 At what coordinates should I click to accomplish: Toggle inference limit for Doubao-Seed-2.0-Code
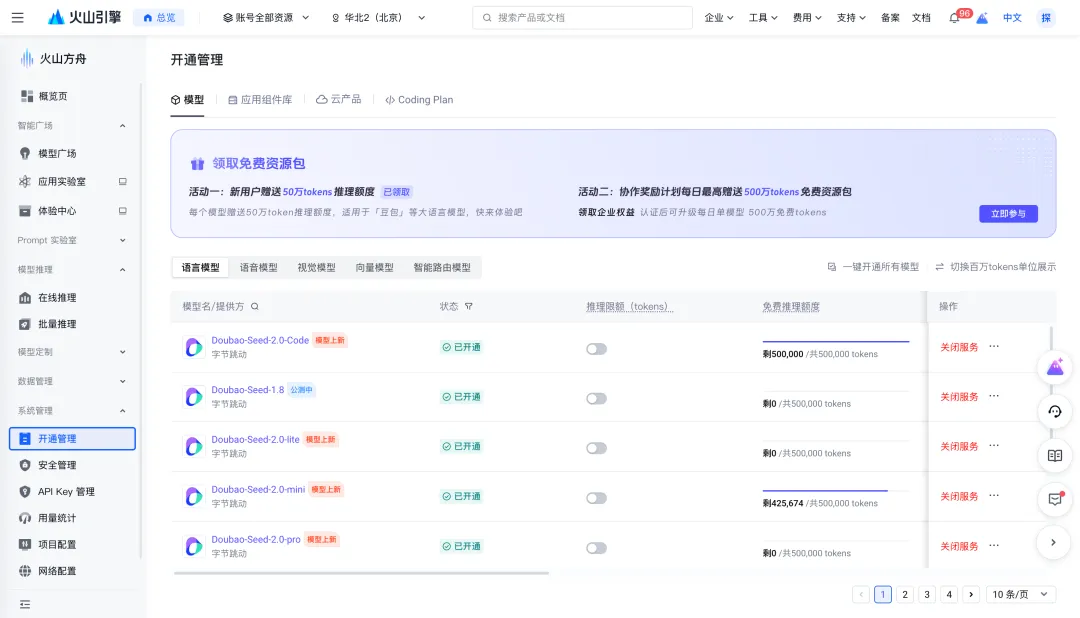tap(596, 349)
